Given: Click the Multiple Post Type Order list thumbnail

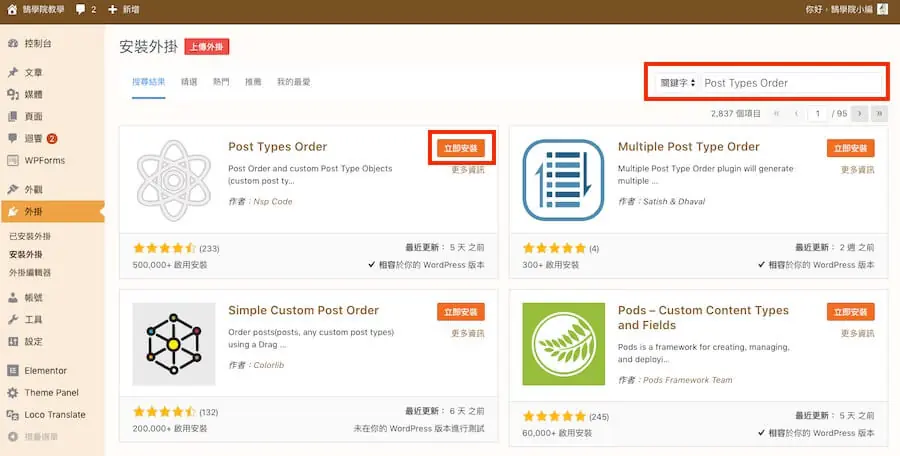Looking at the screenshot, I should click(x=564, y=180).
